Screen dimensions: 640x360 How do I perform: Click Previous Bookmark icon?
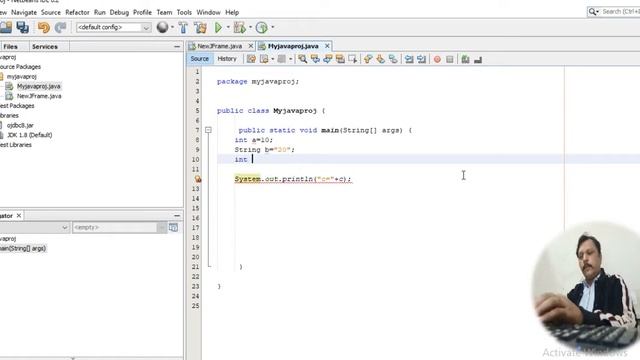368,59
